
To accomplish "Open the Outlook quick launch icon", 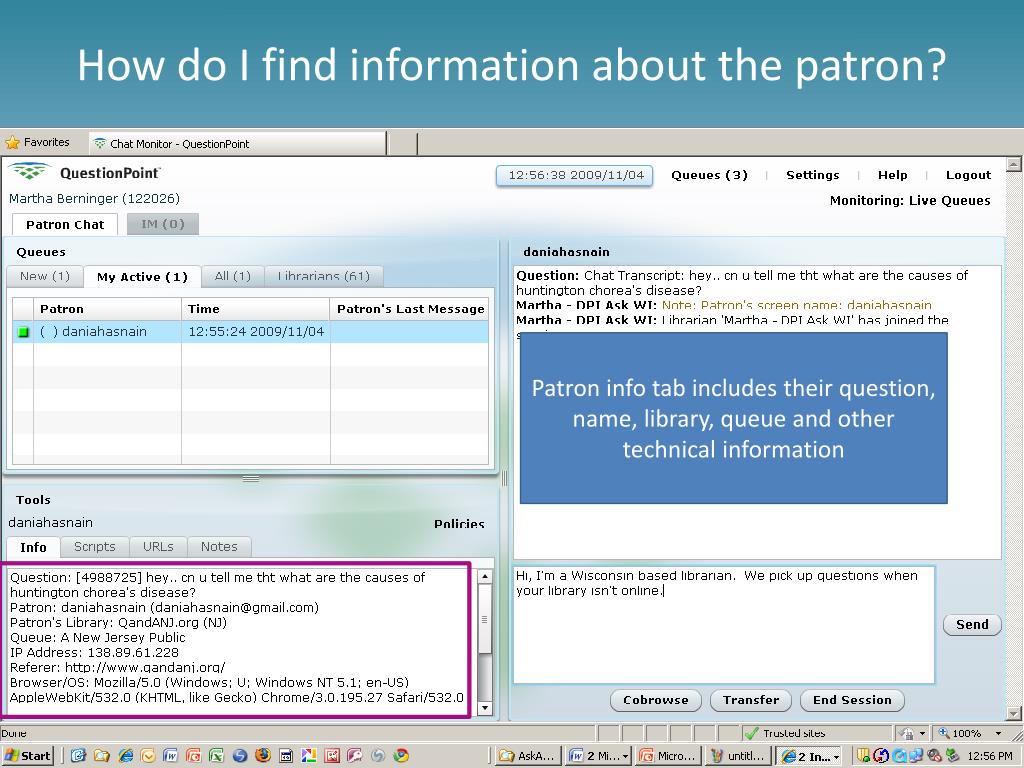I will click(x=148, y=756).
